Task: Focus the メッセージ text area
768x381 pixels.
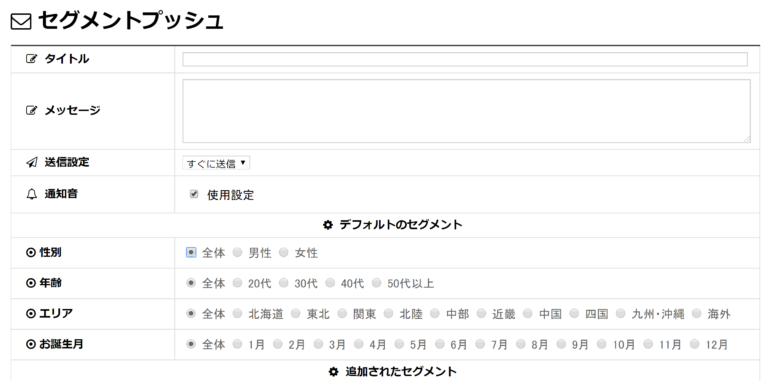Action: pos(466,111)
